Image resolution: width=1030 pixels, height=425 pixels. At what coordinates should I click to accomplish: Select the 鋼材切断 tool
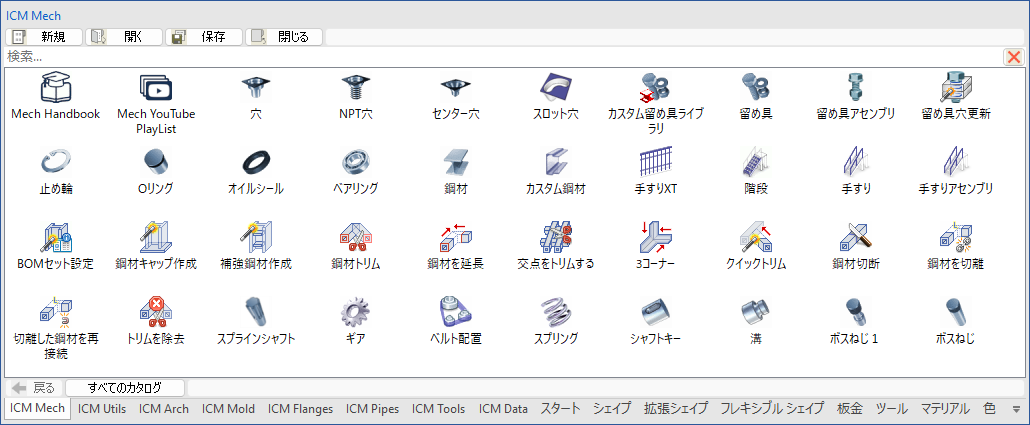tap(855, 237)
